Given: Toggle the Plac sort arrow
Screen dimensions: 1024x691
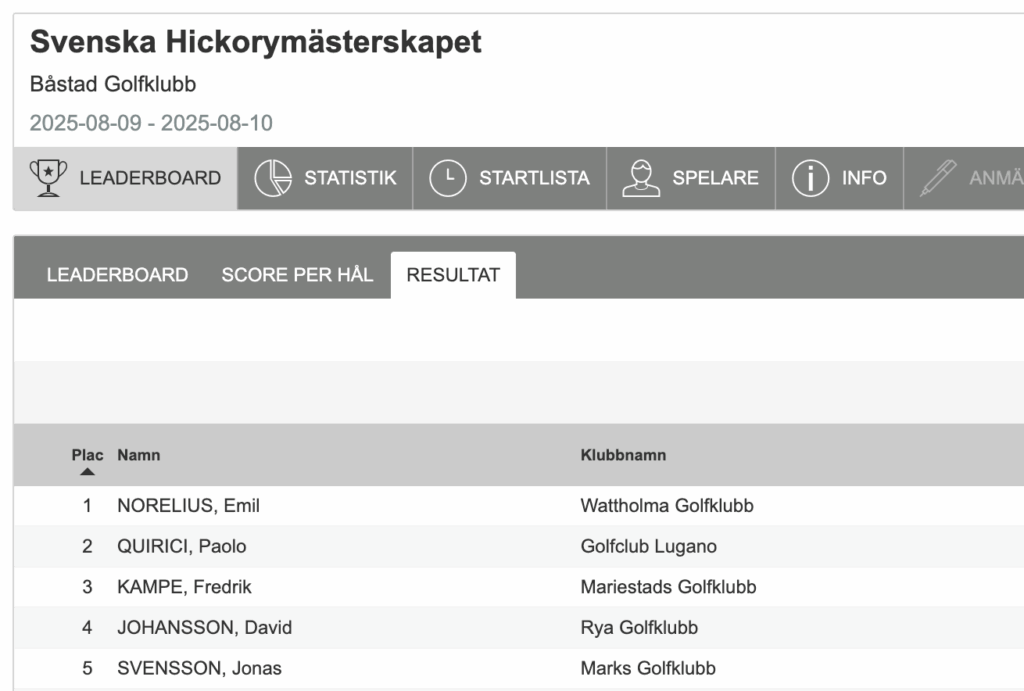Looking at the screenshot, I should (88, 472).
